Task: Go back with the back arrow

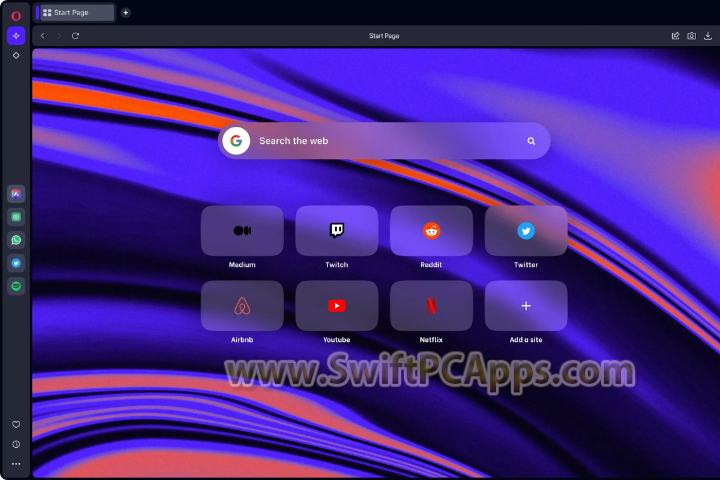Action: pyautogui.click(x=43, y=36)
